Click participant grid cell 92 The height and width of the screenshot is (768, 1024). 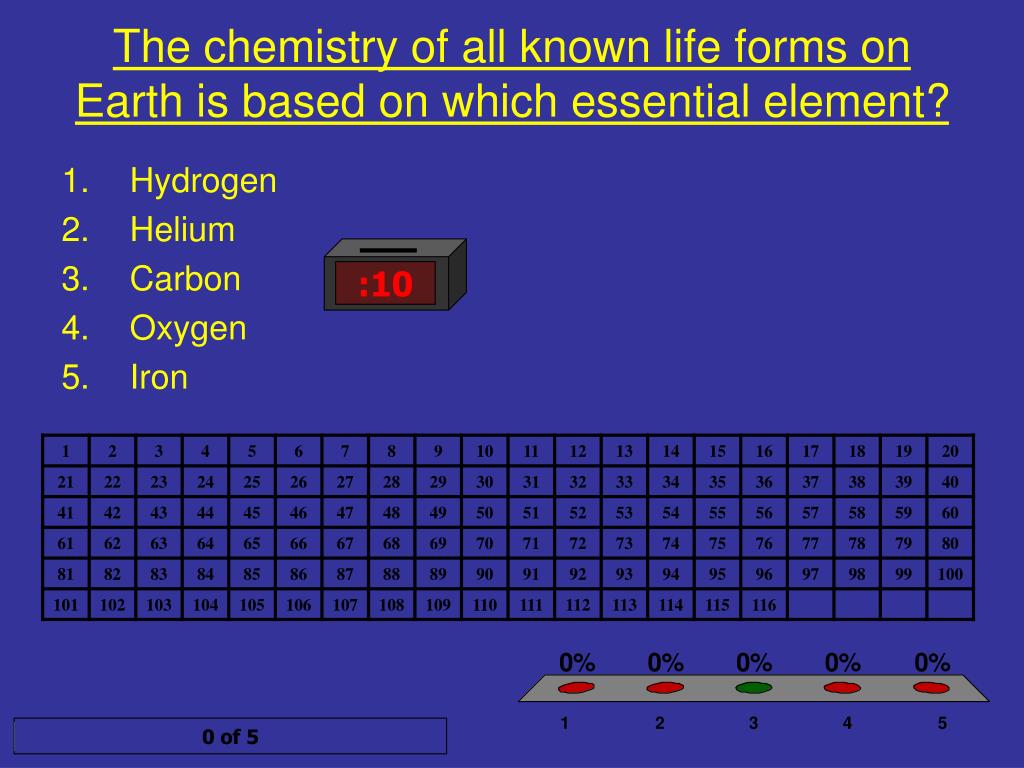tap(578, 573)
